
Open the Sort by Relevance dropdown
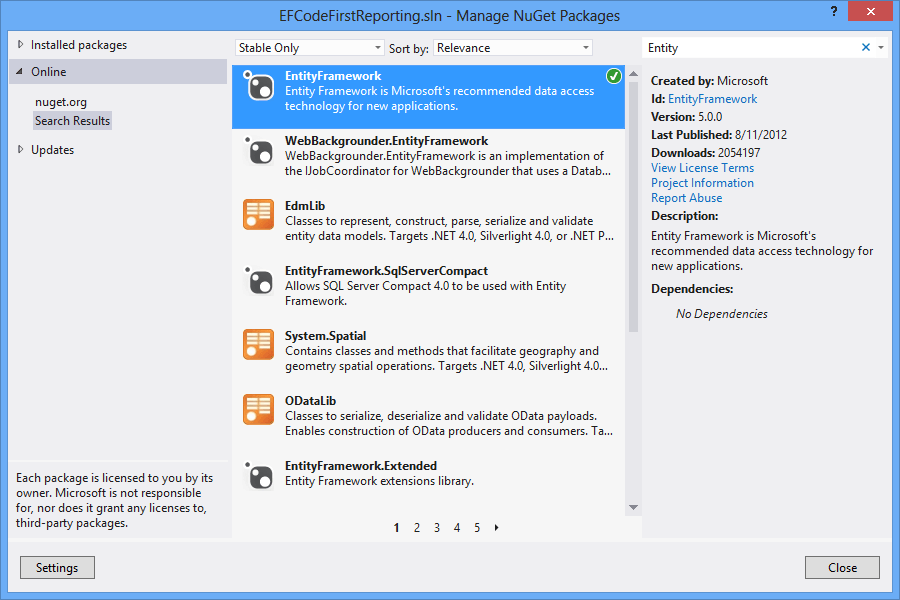coord(513,48)
